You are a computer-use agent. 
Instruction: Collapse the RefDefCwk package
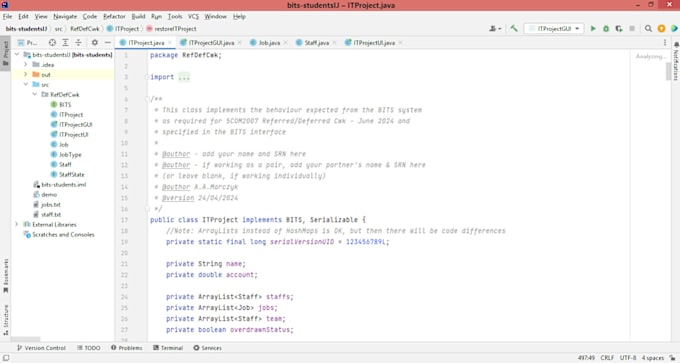[x=34, y=95]
